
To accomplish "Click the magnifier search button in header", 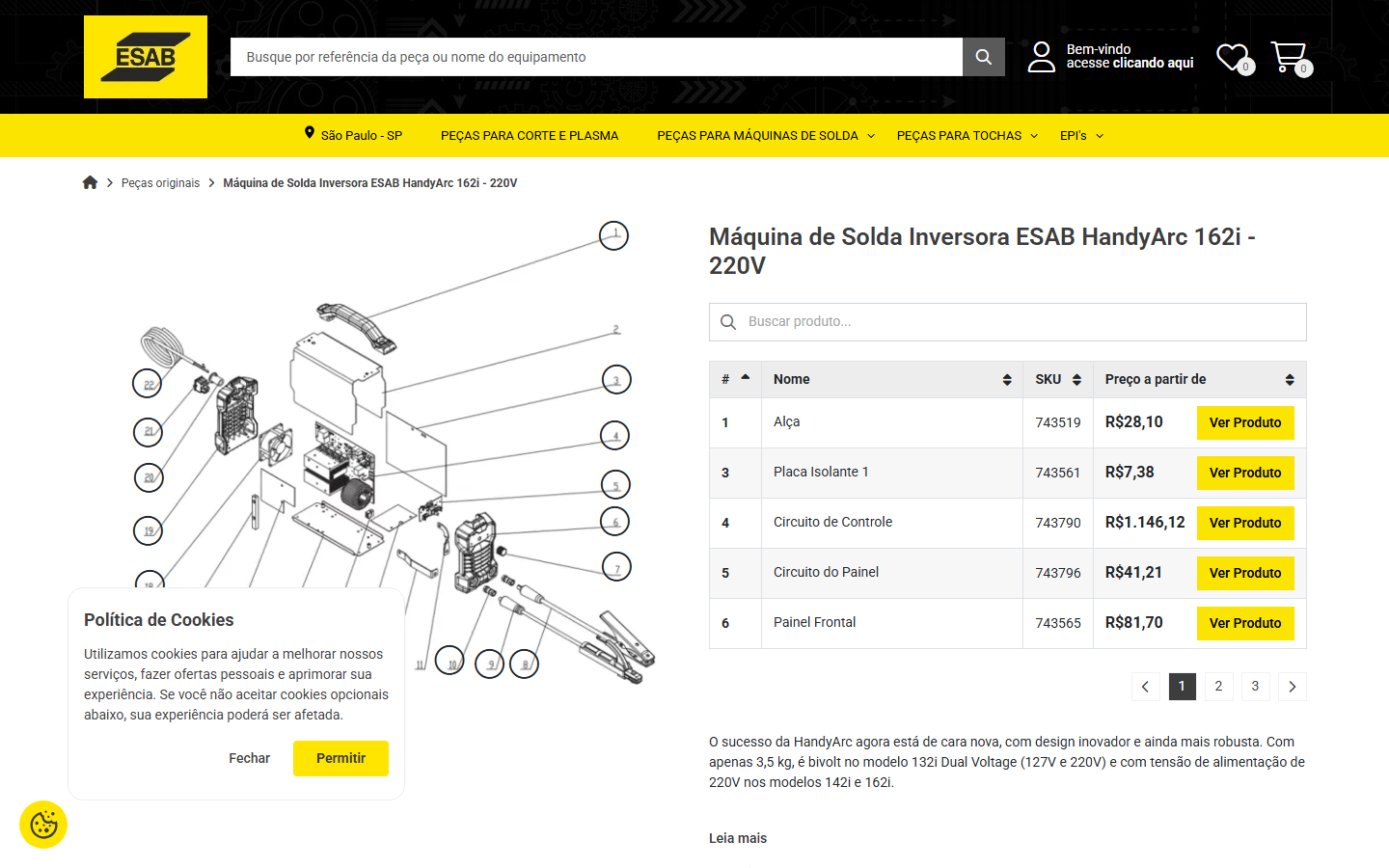I will tap(984, 57).
